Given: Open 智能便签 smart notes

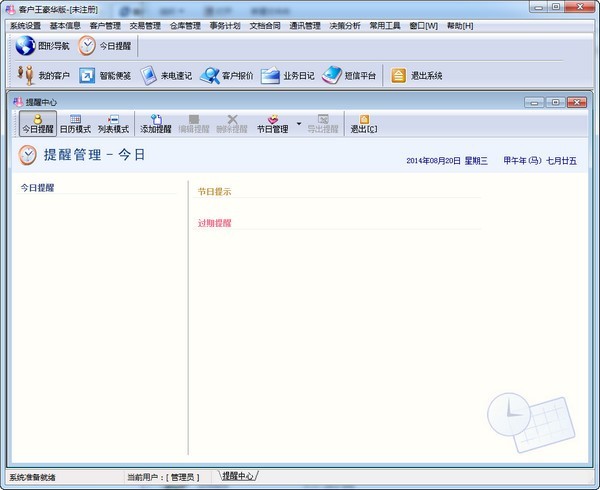Looking at the screenshot, I should tap(105, 76).
